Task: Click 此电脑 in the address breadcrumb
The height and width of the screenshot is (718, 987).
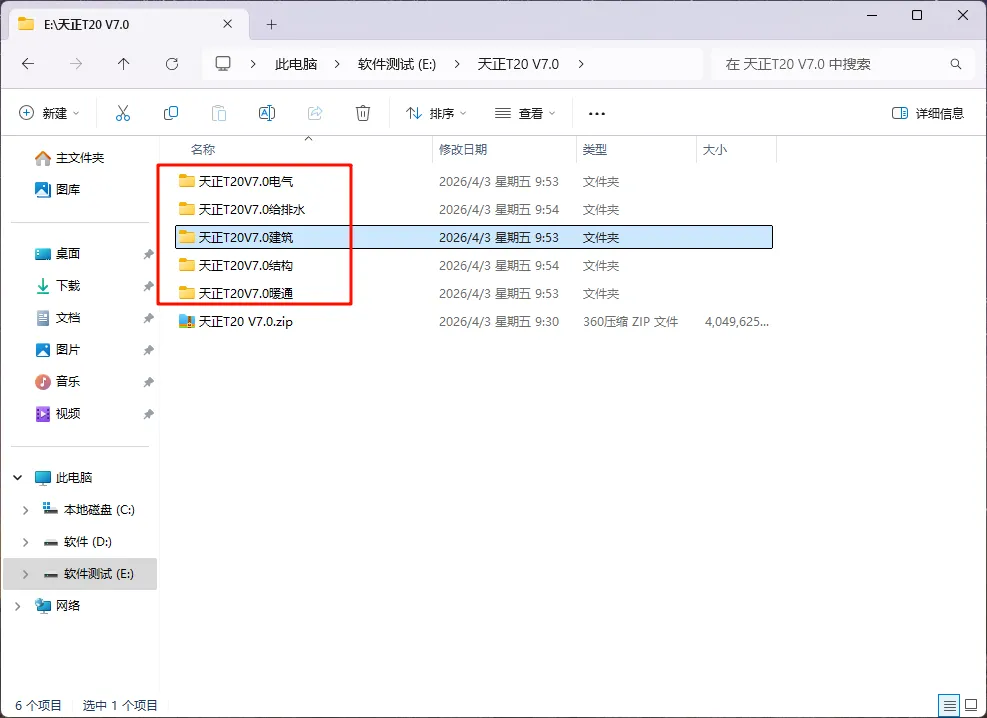Action: click(x=296, y=64)
